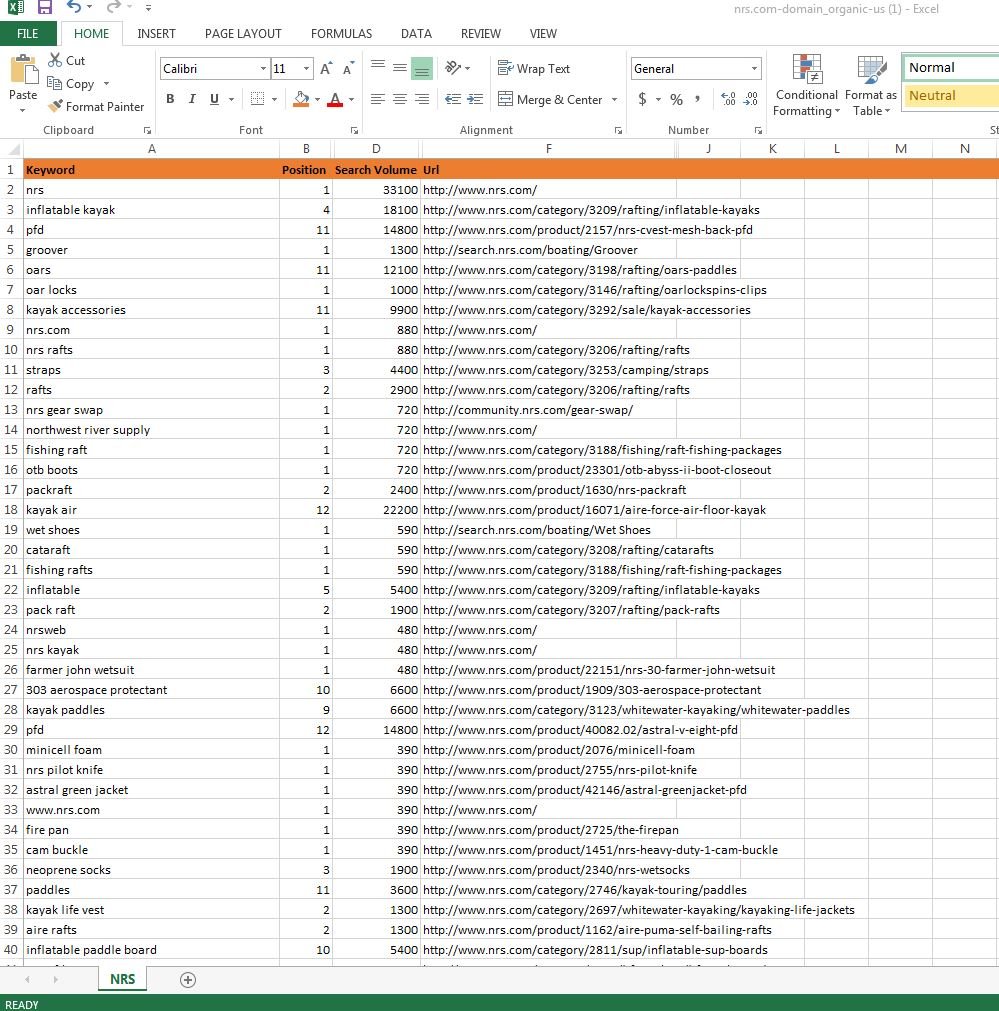Decrease decimal places
Viewport: 999px width, 1011px height.
click(751, 99)
